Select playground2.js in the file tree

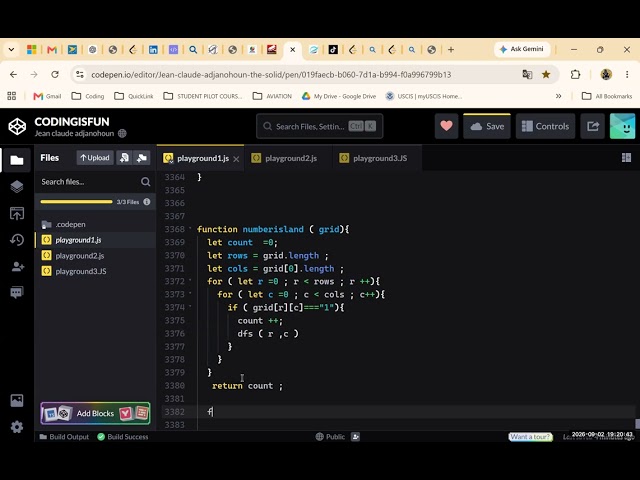coord(96,256)
